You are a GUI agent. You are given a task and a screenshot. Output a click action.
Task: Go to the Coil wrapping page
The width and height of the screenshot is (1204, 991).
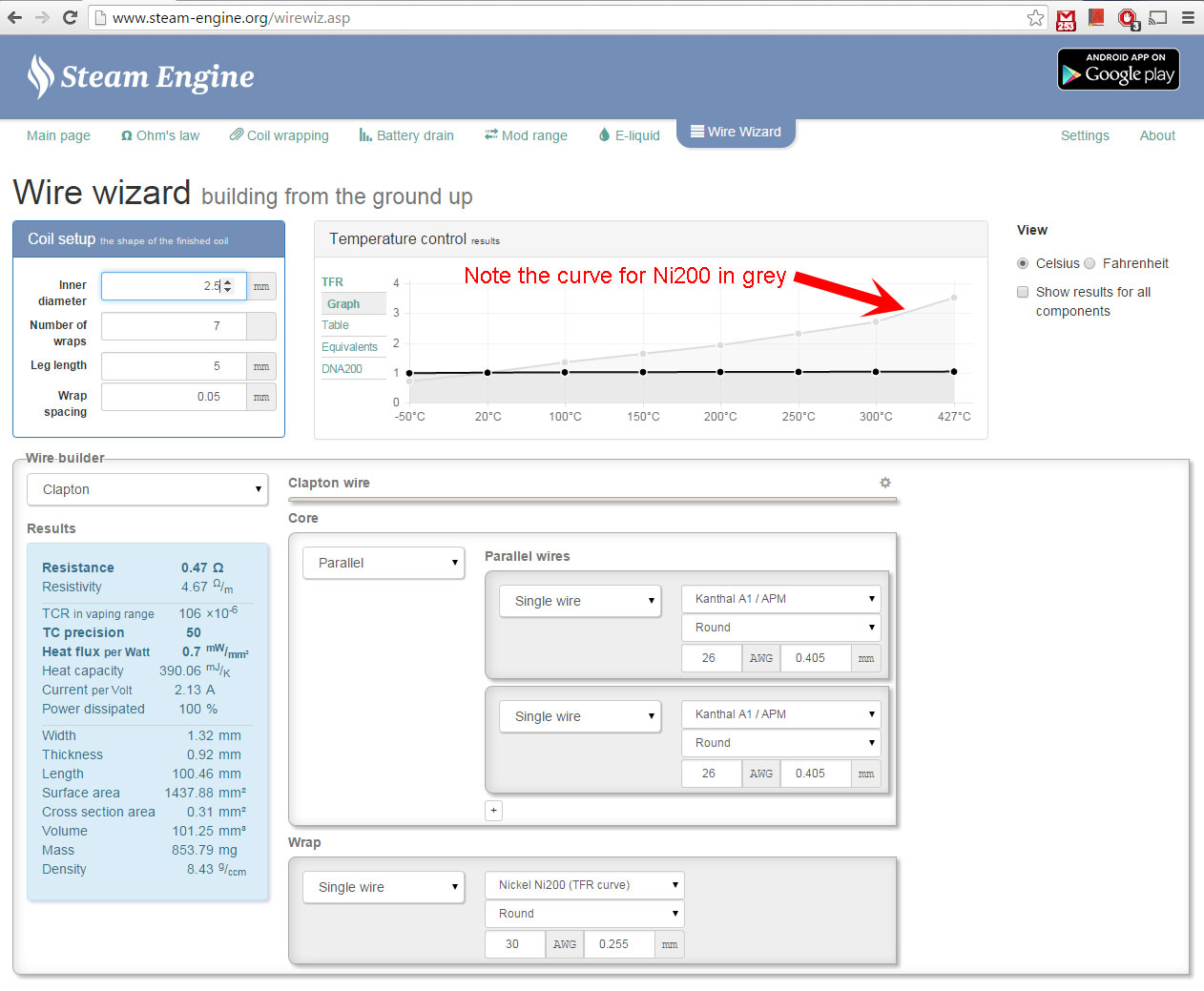coord(279,135)
